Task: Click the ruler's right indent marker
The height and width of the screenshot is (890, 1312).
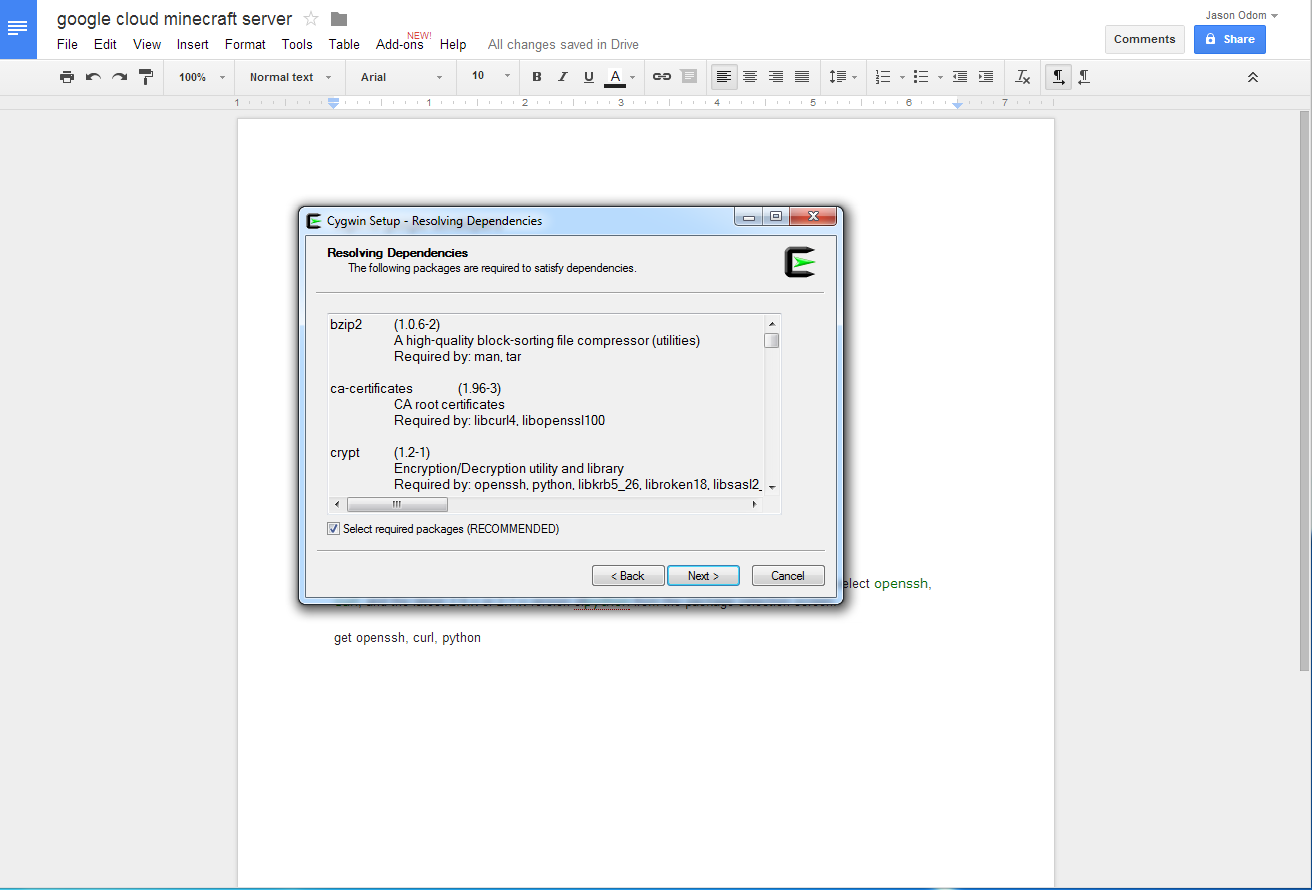Action: (x=957, y=104)
